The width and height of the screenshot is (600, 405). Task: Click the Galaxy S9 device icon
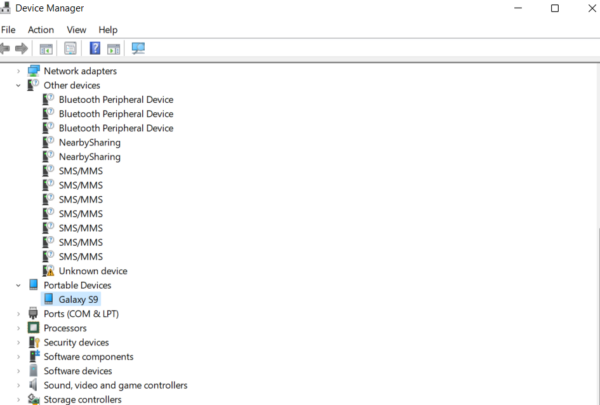tap(49, 299)
